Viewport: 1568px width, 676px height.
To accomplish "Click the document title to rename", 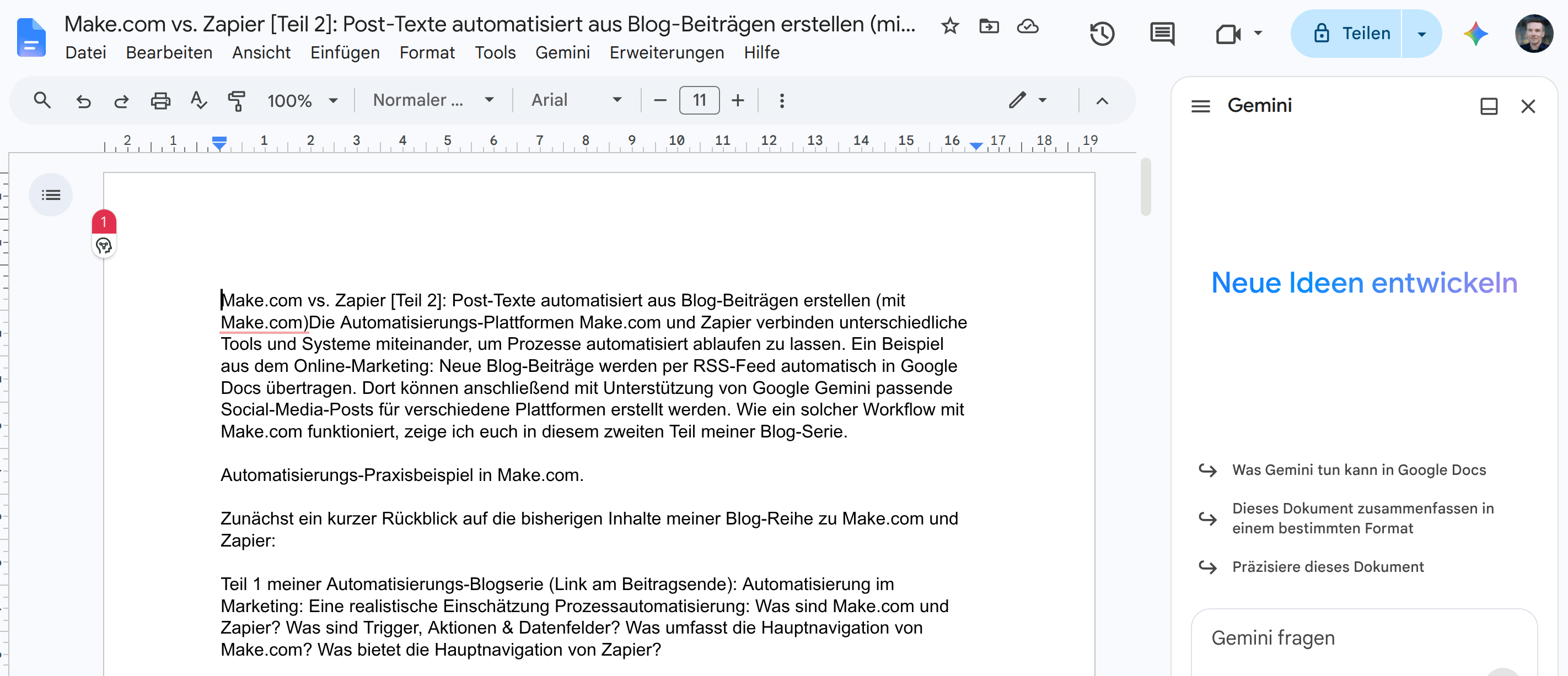I will [x=490, y=24].
